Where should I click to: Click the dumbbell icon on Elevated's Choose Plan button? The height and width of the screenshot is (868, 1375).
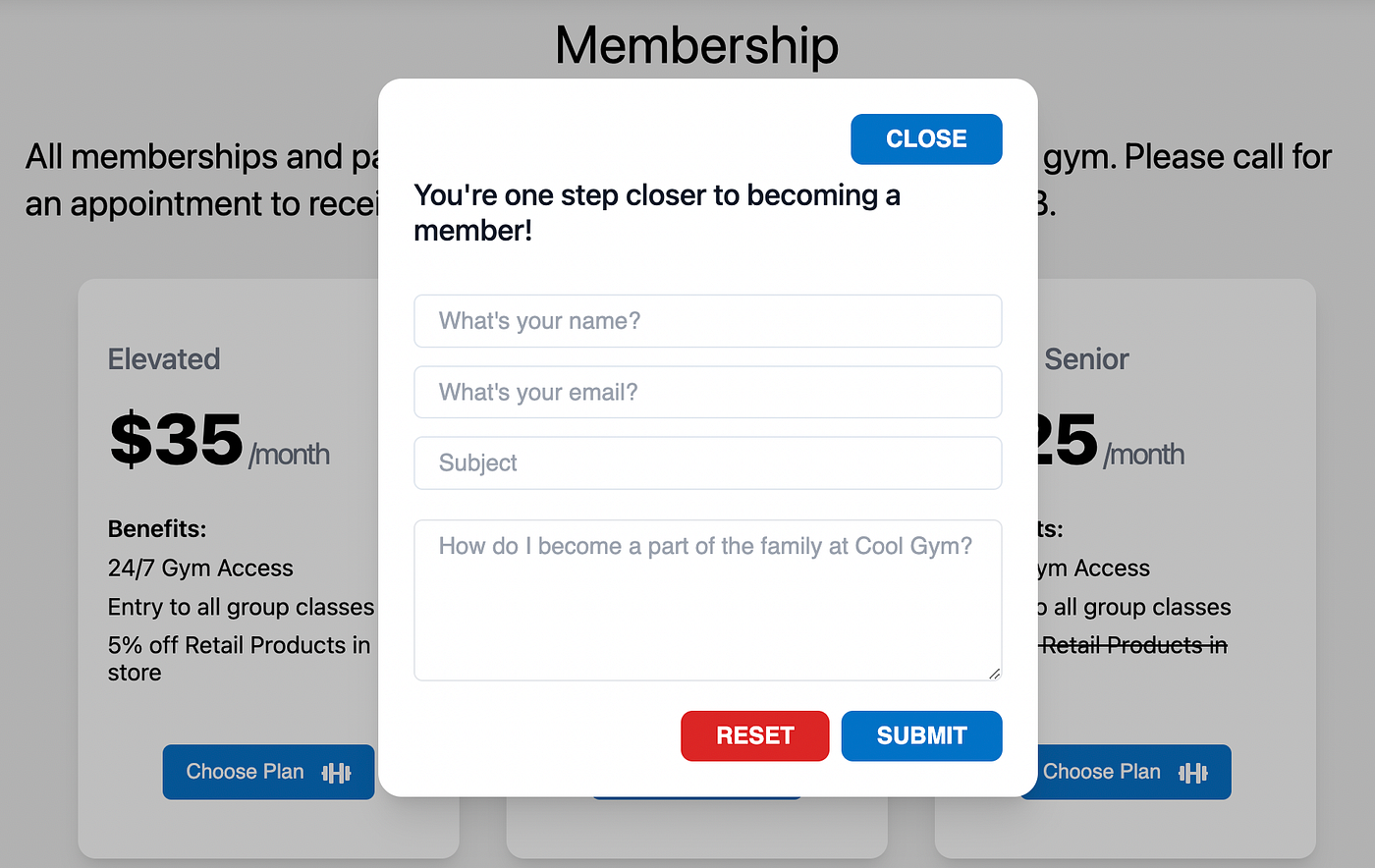tap(338, 773)
